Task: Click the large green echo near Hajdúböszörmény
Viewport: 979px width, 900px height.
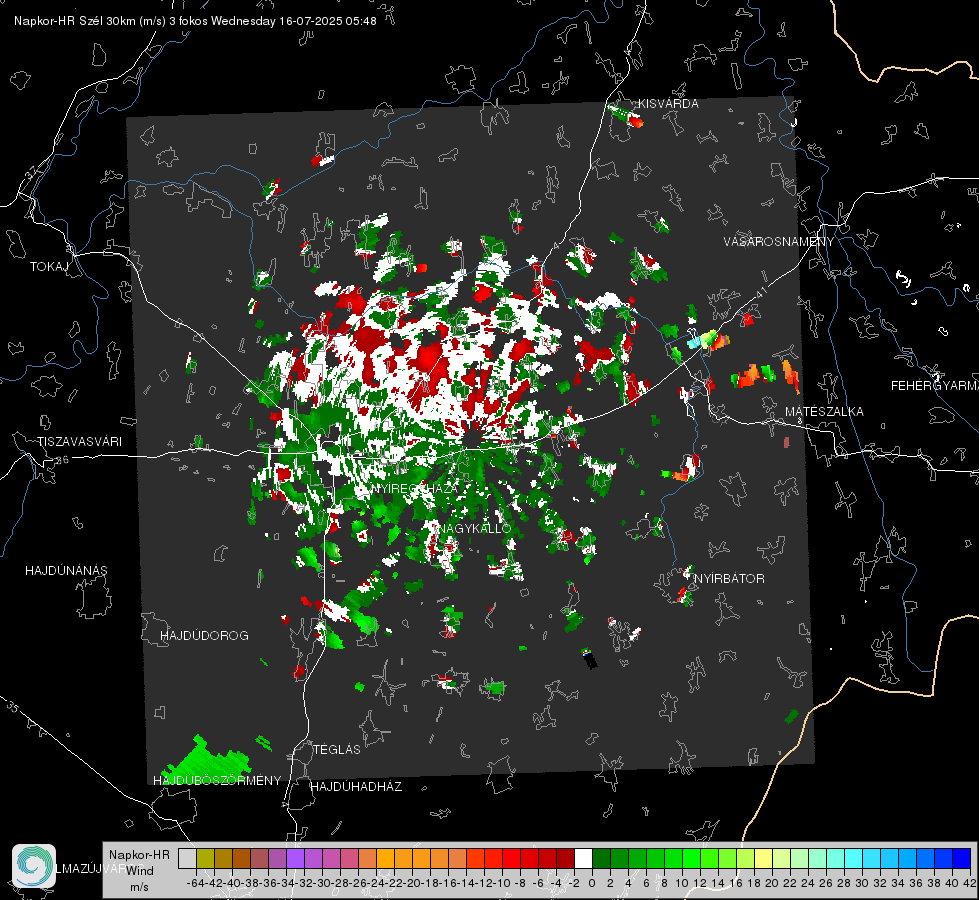Action: [x=206, y=758]
